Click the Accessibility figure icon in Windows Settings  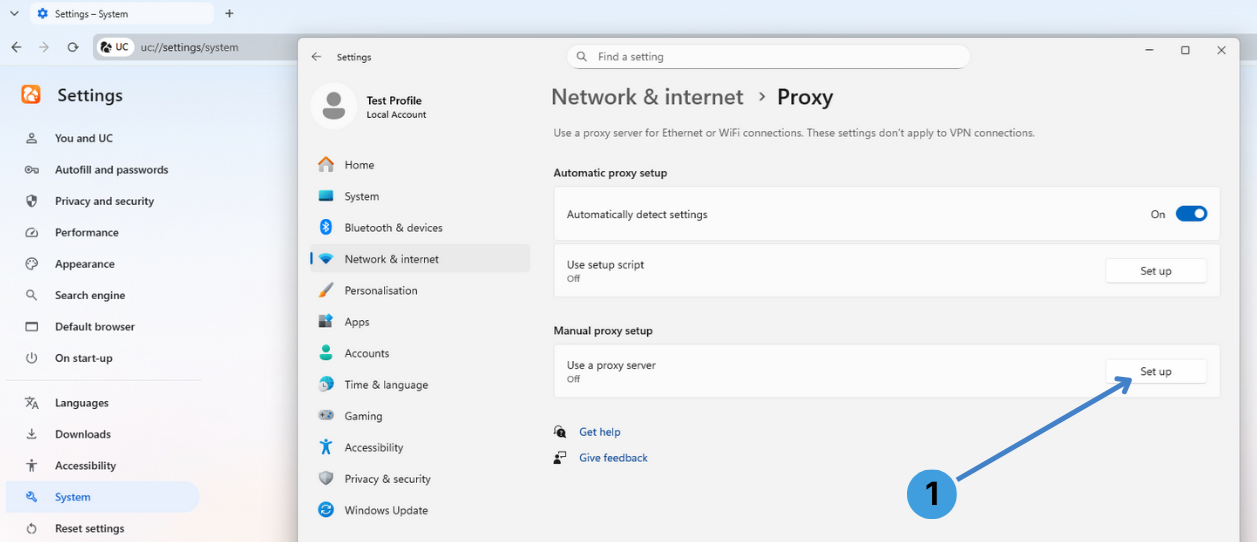coord(326,447)
